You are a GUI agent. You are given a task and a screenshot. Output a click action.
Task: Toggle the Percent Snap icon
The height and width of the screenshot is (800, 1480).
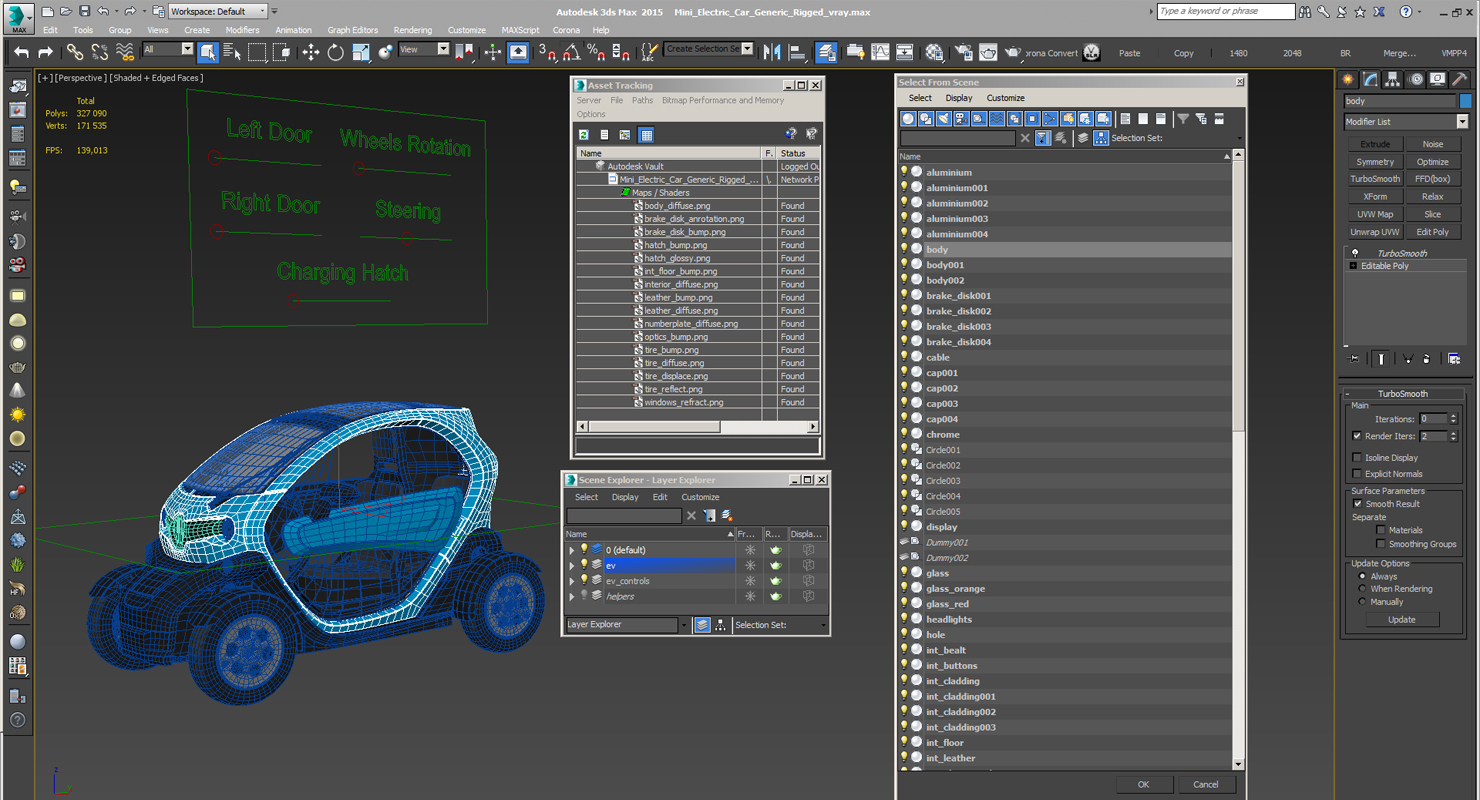coord(596,52)
